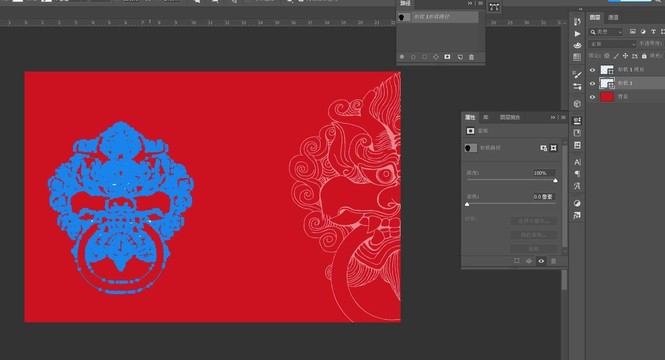
Task: Open the Brush presets icon in dock
Action: (577, 87)
